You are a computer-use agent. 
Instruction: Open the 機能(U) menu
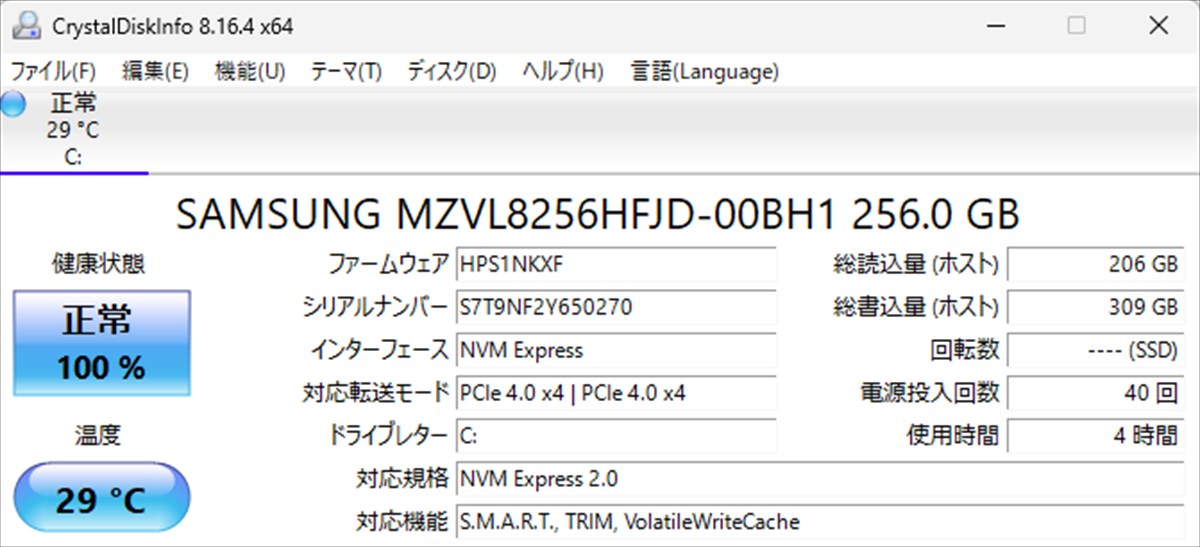[250, 71]
